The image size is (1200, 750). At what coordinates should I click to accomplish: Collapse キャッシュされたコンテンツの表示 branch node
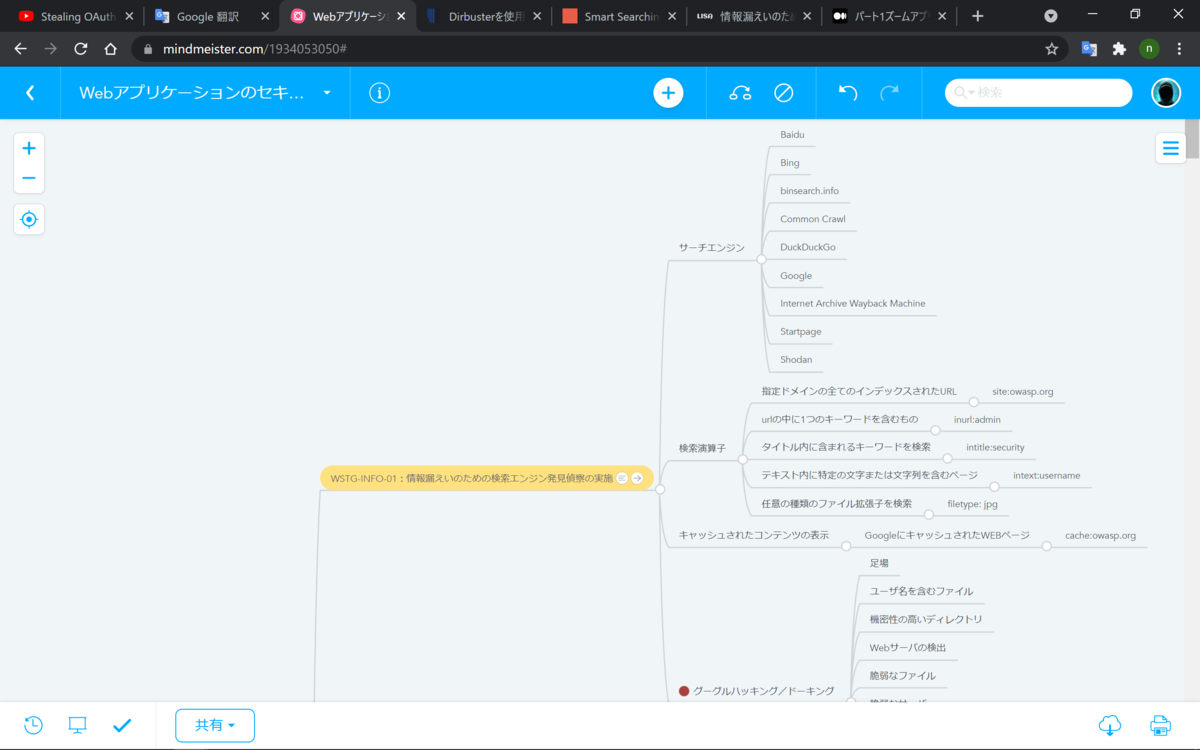845,546
